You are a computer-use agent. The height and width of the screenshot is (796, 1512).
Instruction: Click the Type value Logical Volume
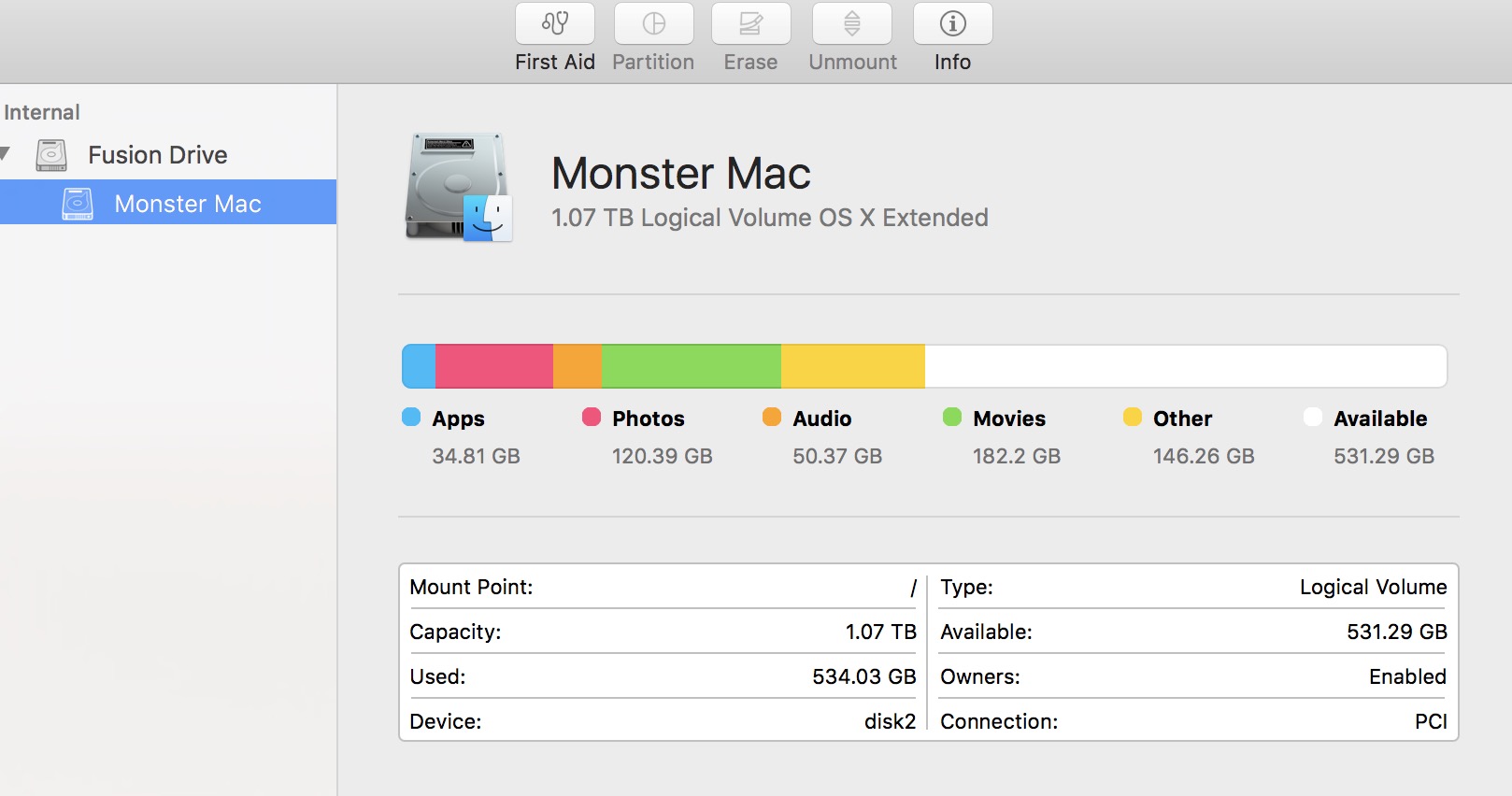[x=1374, y=587]
